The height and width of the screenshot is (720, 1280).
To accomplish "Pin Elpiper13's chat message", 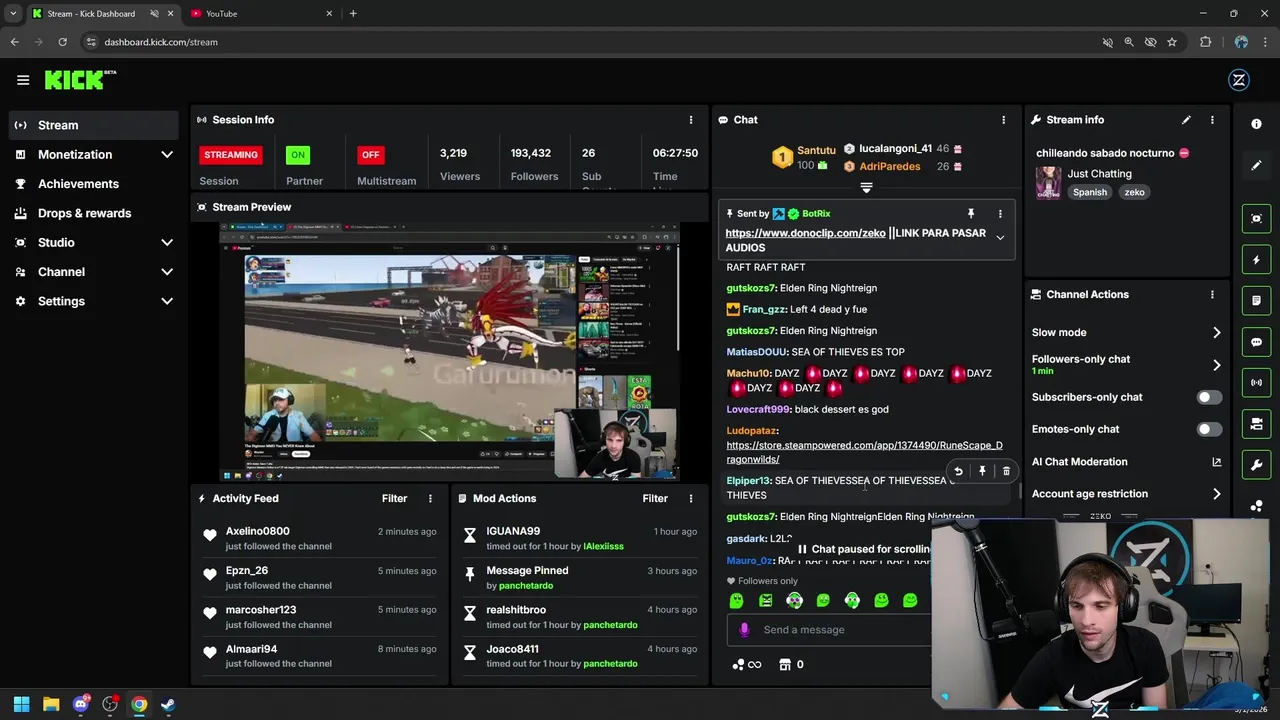I will (x=982, y=471).
